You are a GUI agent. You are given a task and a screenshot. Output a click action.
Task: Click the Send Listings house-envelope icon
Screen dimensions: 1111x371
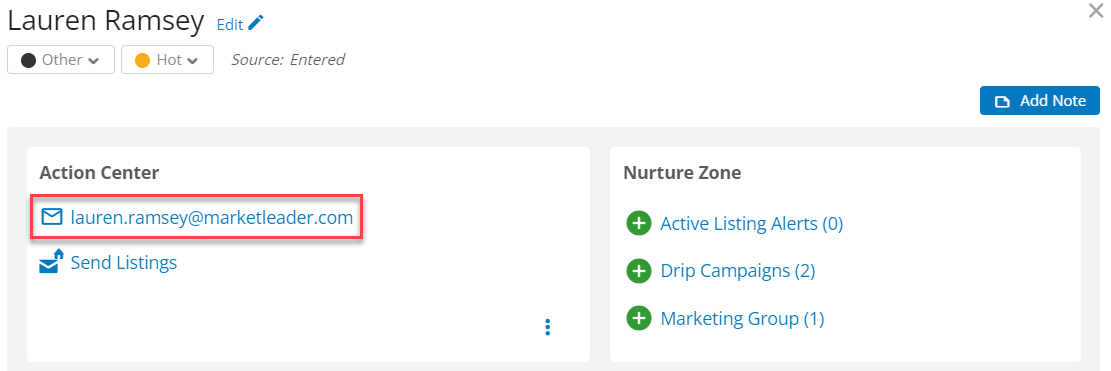coord(51,261)
